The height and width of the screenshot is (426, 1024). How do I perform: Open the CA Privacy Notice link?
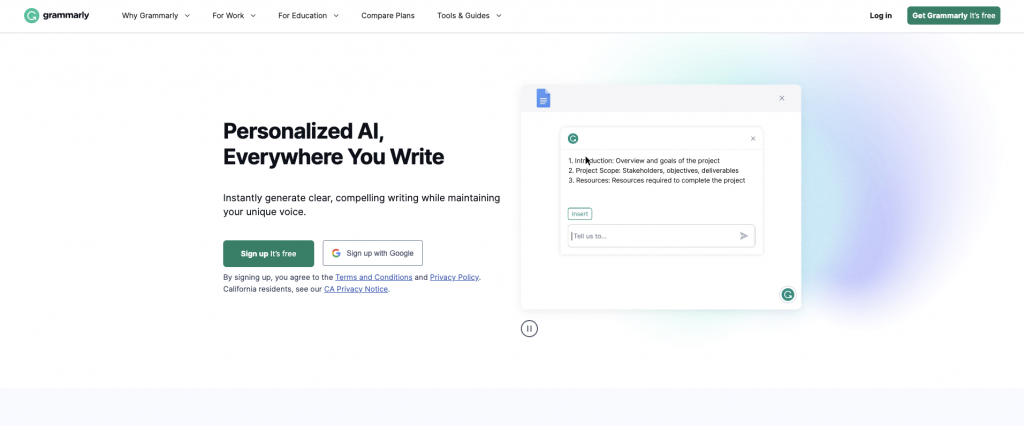(356, 289)
